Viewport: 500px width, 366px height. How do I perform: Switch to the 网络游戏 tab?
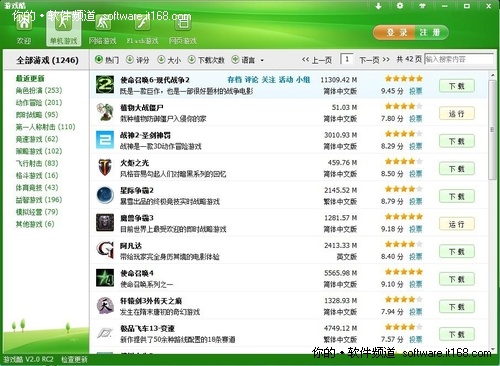pos(102,30)
